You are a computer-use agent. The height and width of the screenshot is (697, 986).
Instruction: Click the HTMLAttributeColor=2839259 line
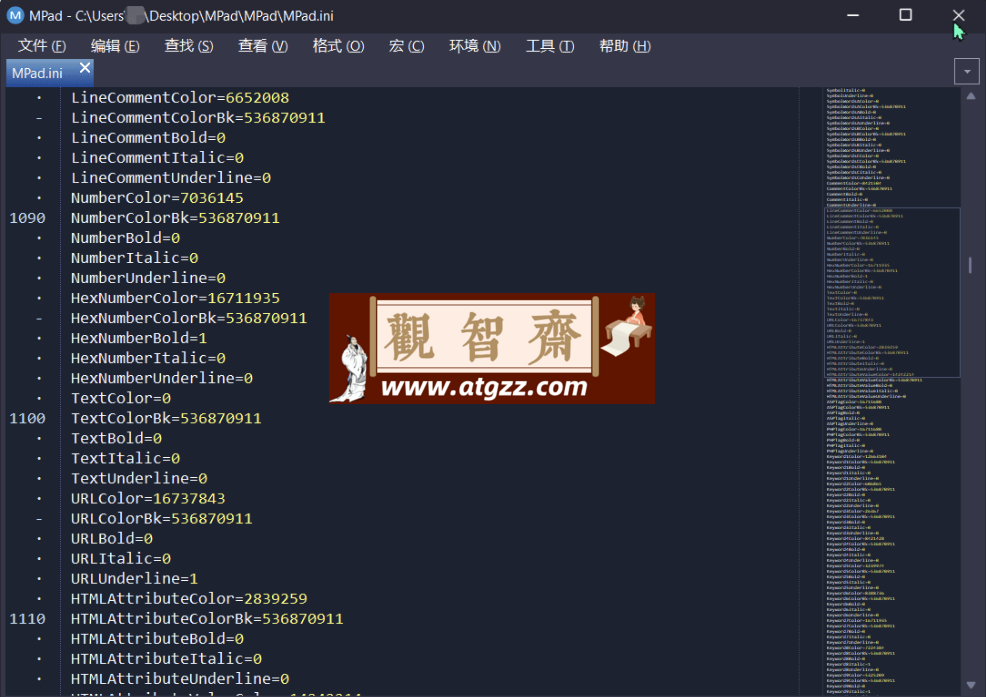pyautogui.click(x=189, y=599)
